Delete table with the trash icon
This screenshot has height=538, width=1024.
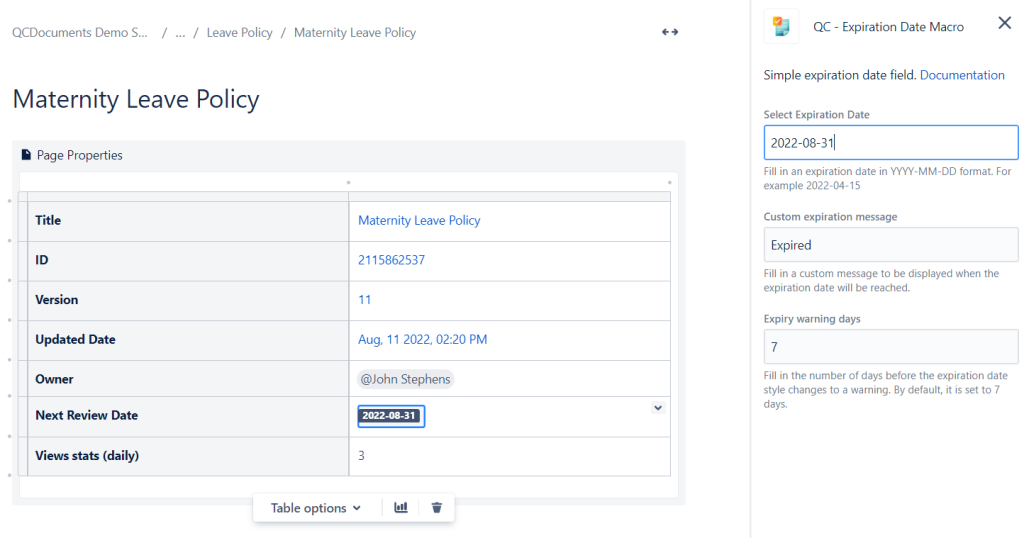click(437, 507)
